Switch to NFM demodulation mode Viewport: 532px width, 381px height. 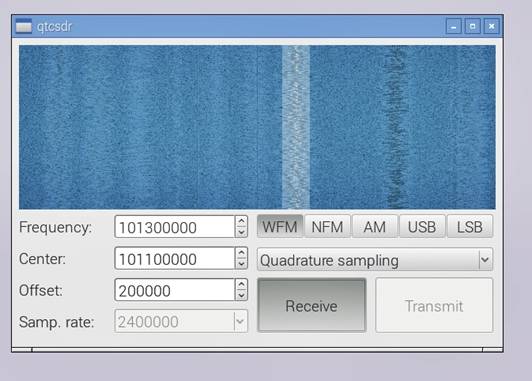(x=327, y=226)
